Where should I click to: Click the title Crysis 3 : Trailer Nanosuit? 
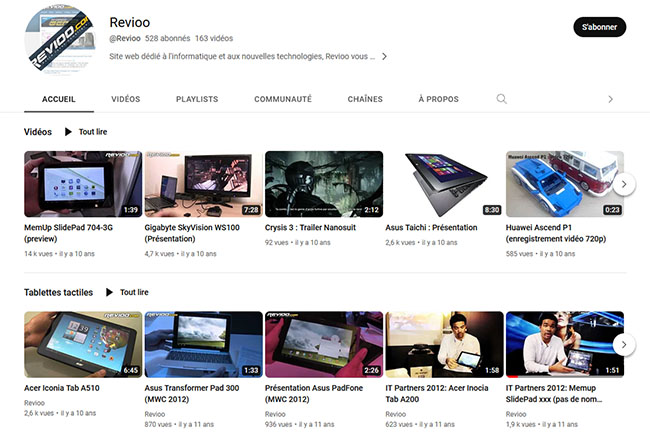click(x=310, y=228)
